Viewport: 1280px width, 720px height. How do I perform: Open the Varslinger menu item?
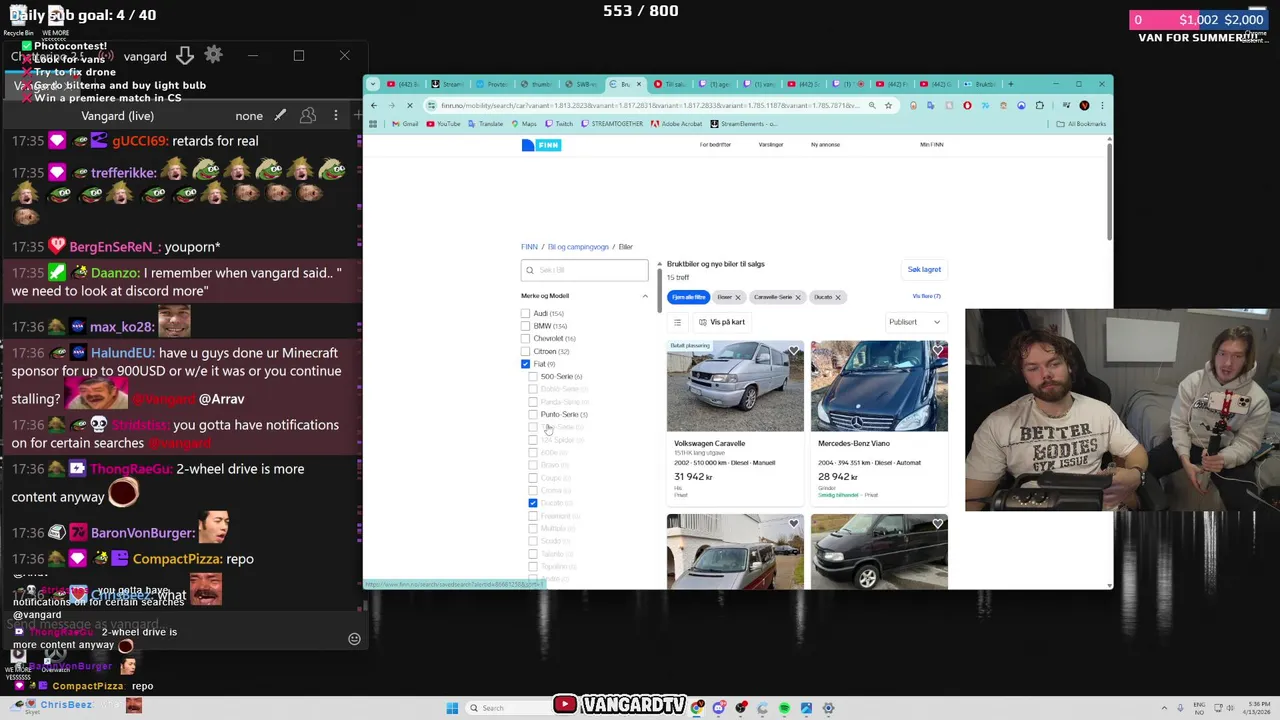click(x=771, y=145)
